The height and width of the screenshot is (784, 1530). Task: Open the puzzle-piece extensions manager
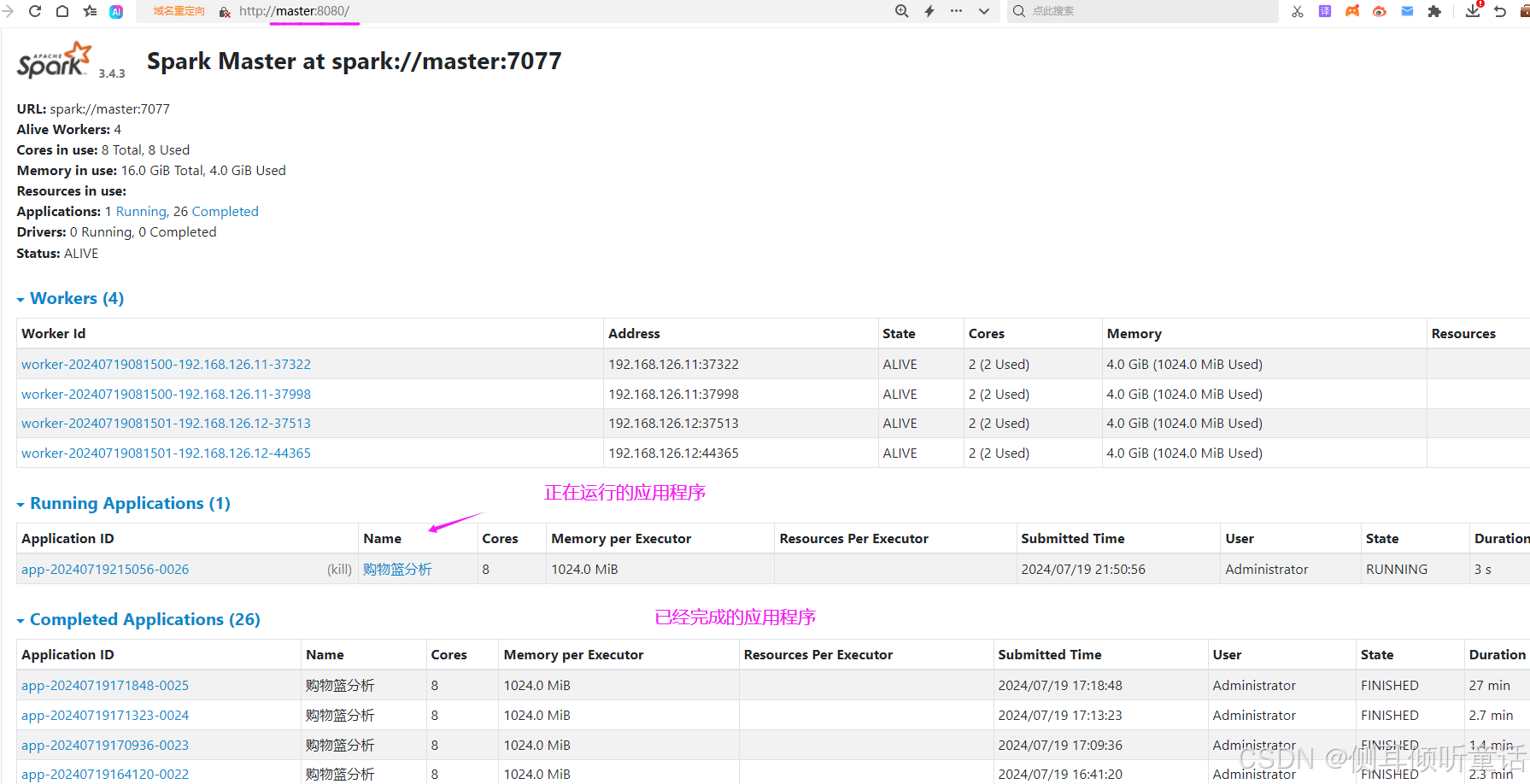coord(1434,11)
